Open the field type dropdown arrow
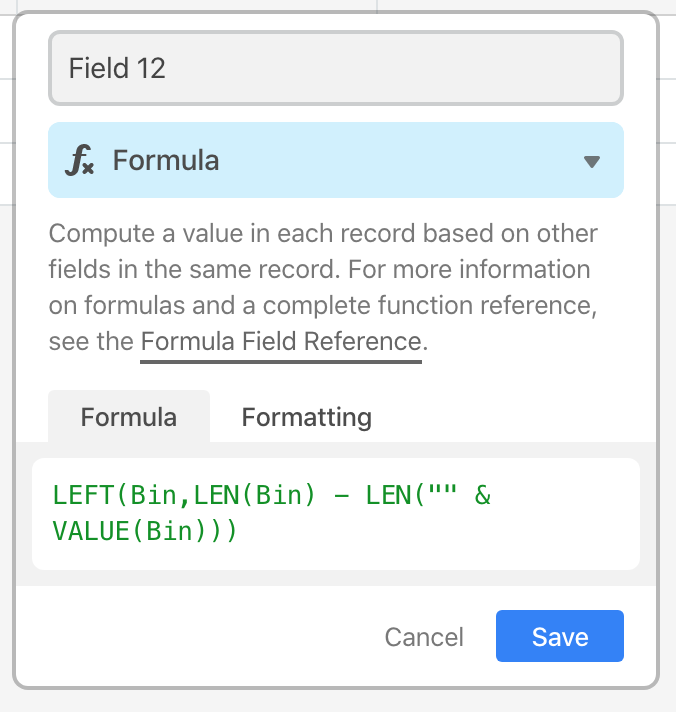676x712 pixels. pos(592,162)
